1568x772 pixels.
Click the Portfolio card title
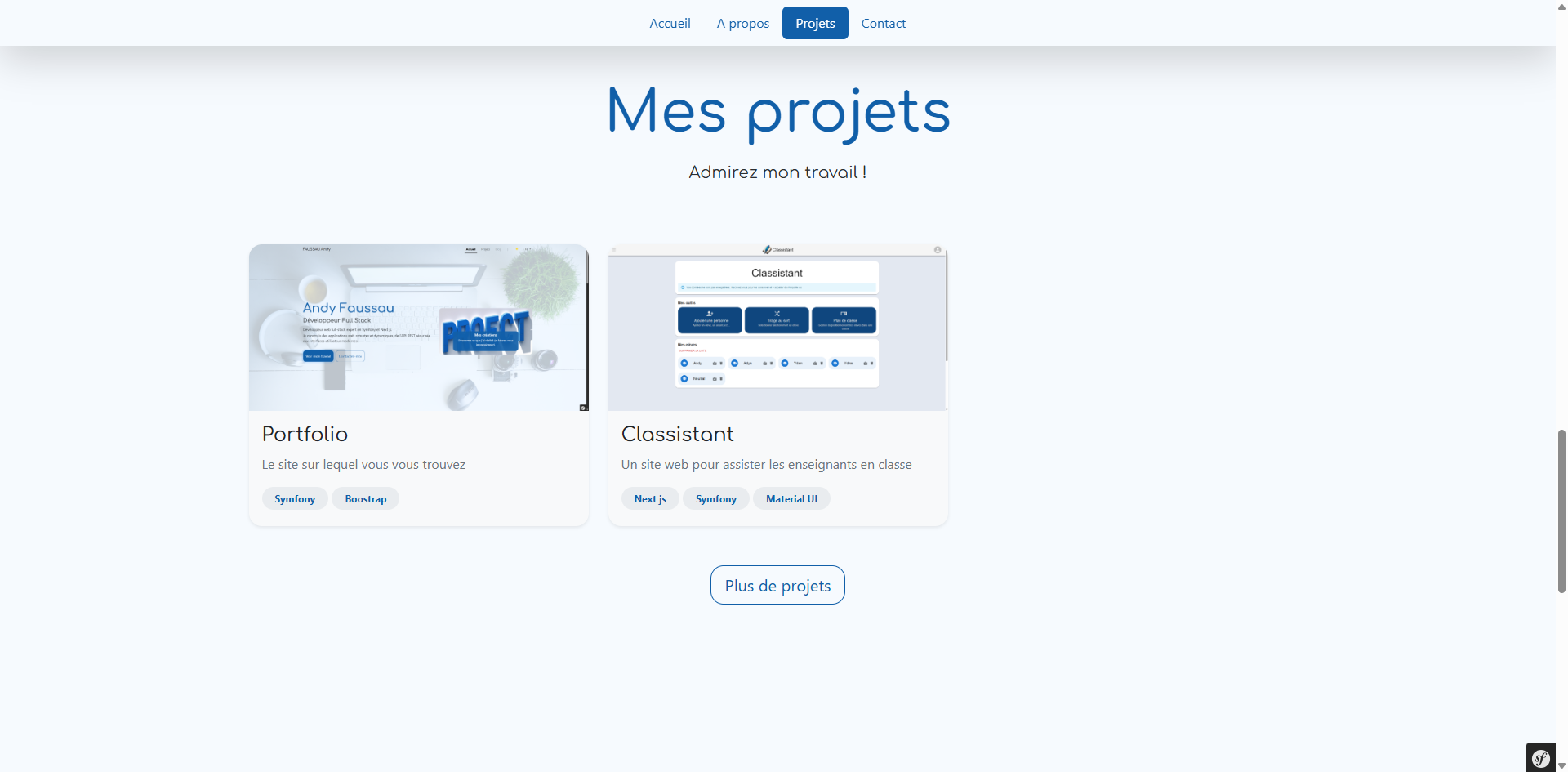pos(305,434)
